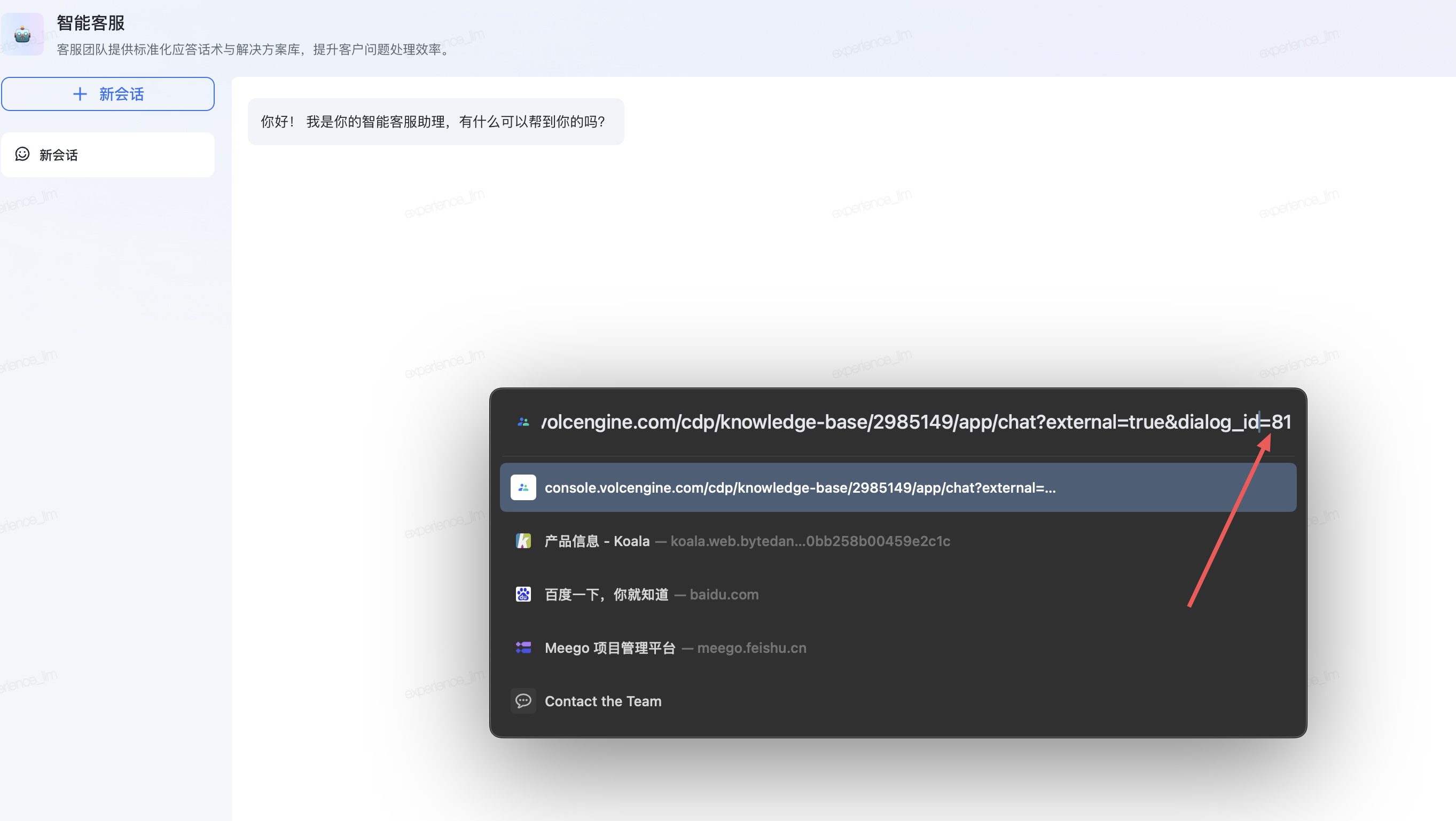Click the baidu.com URL label

pos(724,595)
